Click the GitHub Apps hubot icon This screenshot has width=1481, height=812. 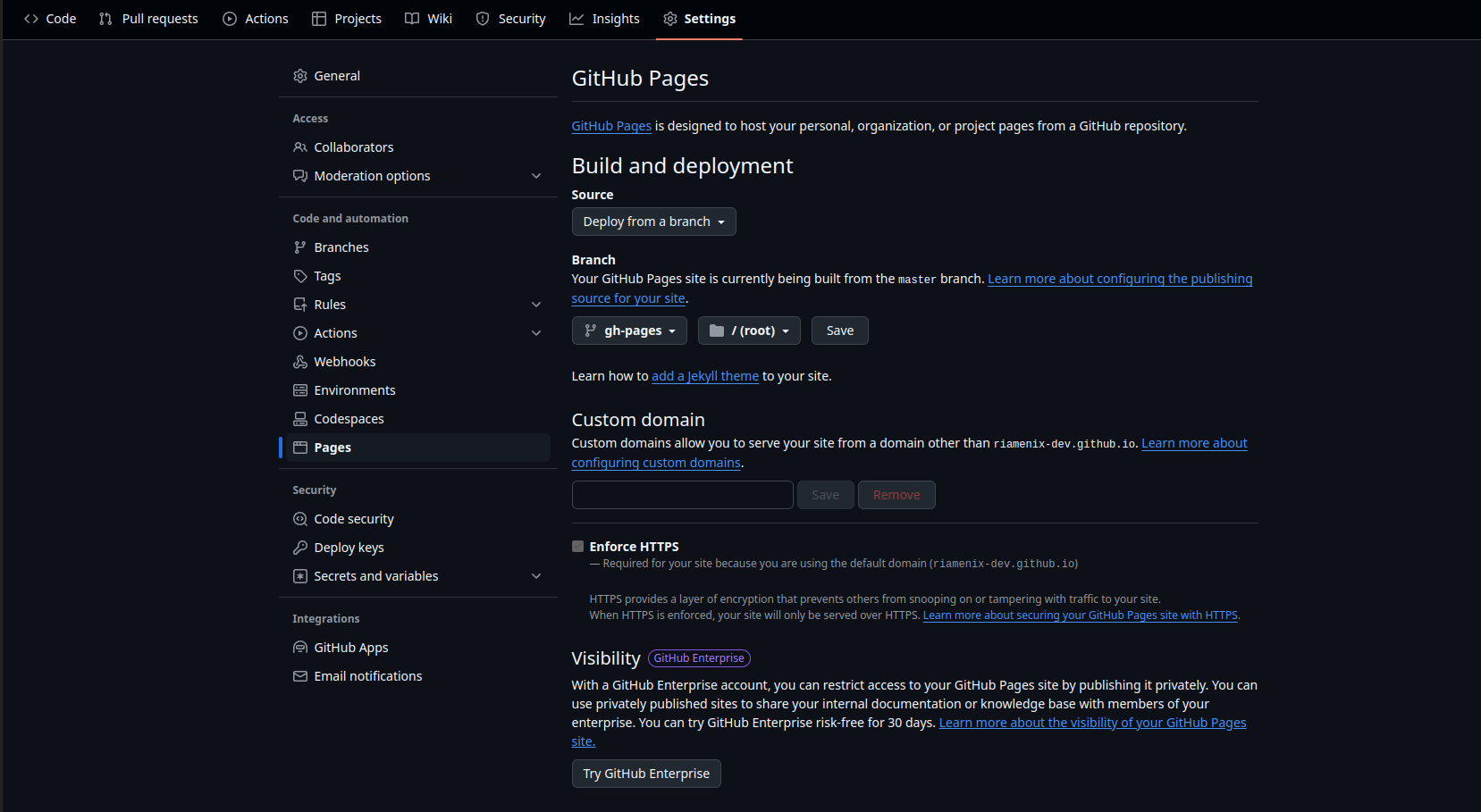300,648
